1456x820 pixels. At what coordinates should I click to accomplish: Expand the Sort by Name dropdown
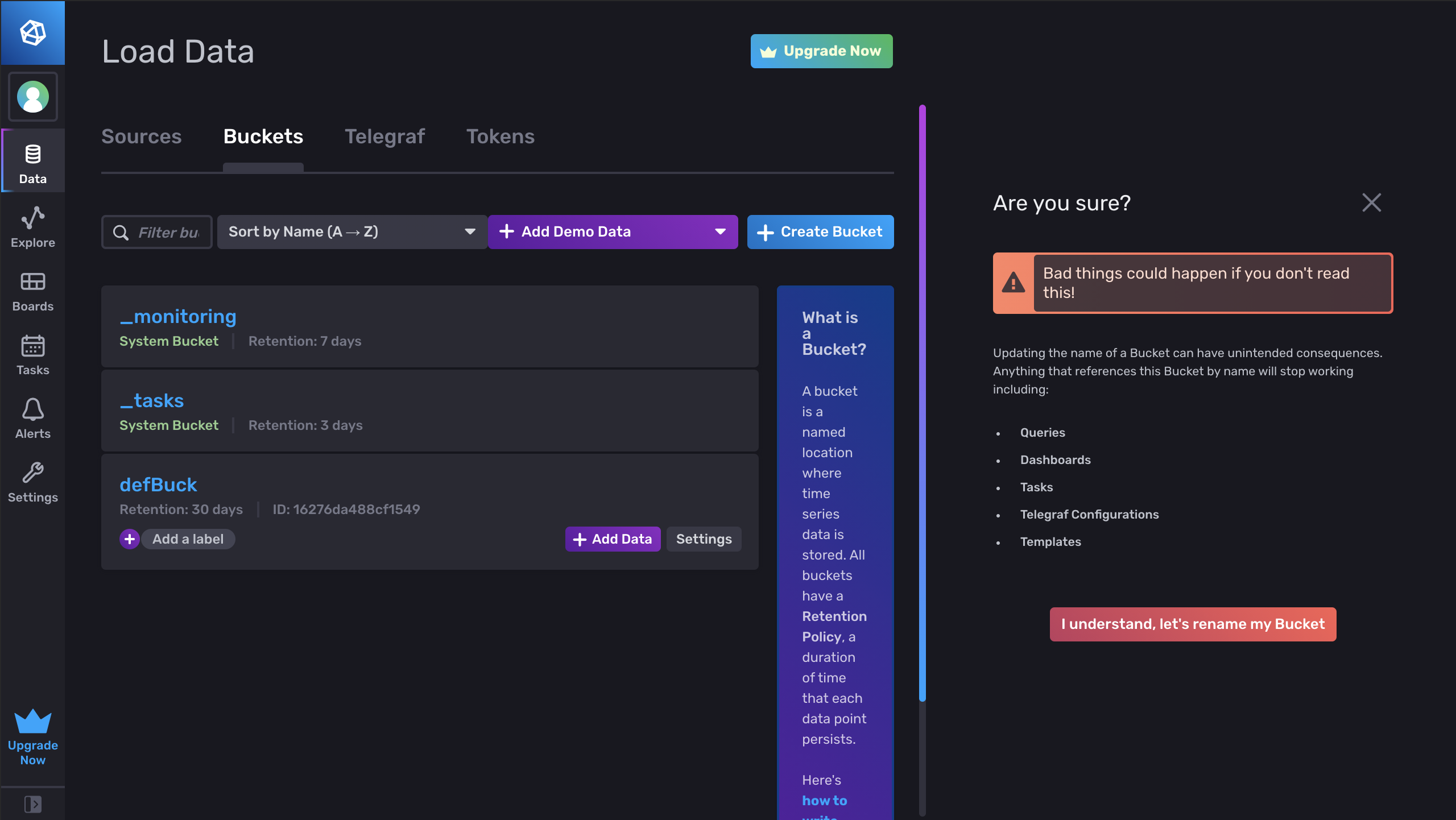351,232
